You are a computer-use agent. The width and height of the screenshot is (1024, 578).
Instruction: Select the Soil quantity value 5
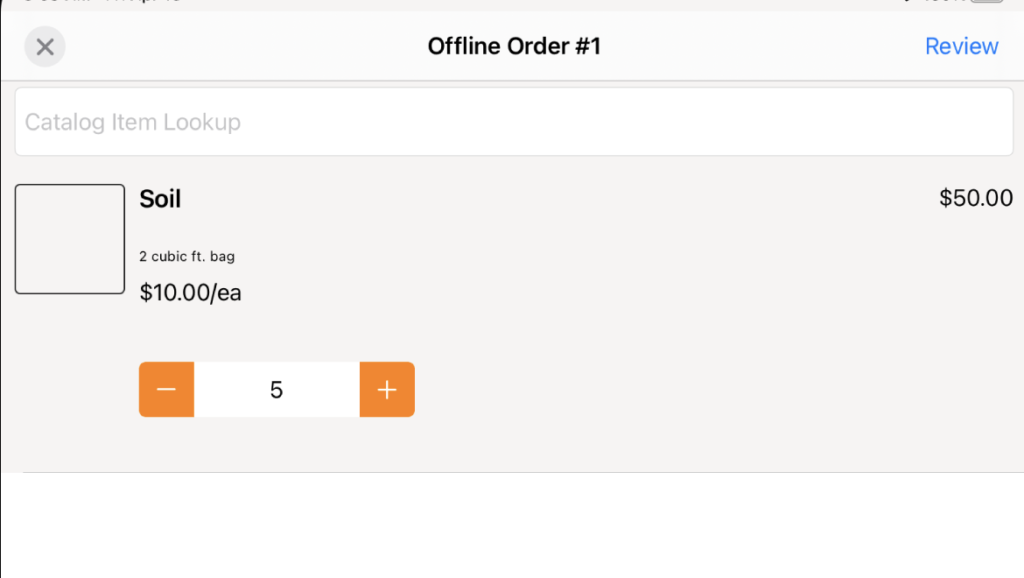coord(276,389)
